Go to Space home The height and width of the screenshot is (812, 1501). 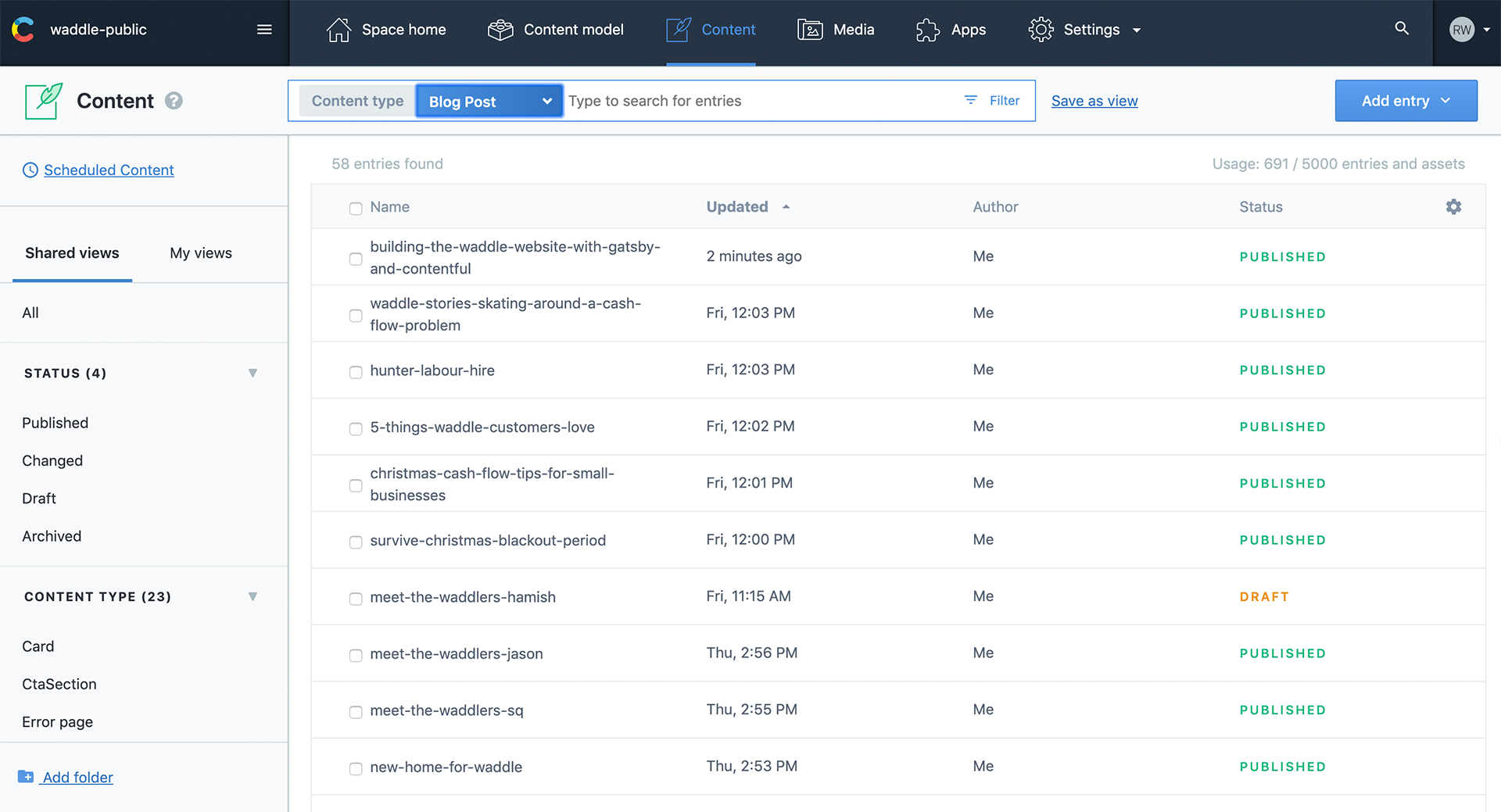386,30
